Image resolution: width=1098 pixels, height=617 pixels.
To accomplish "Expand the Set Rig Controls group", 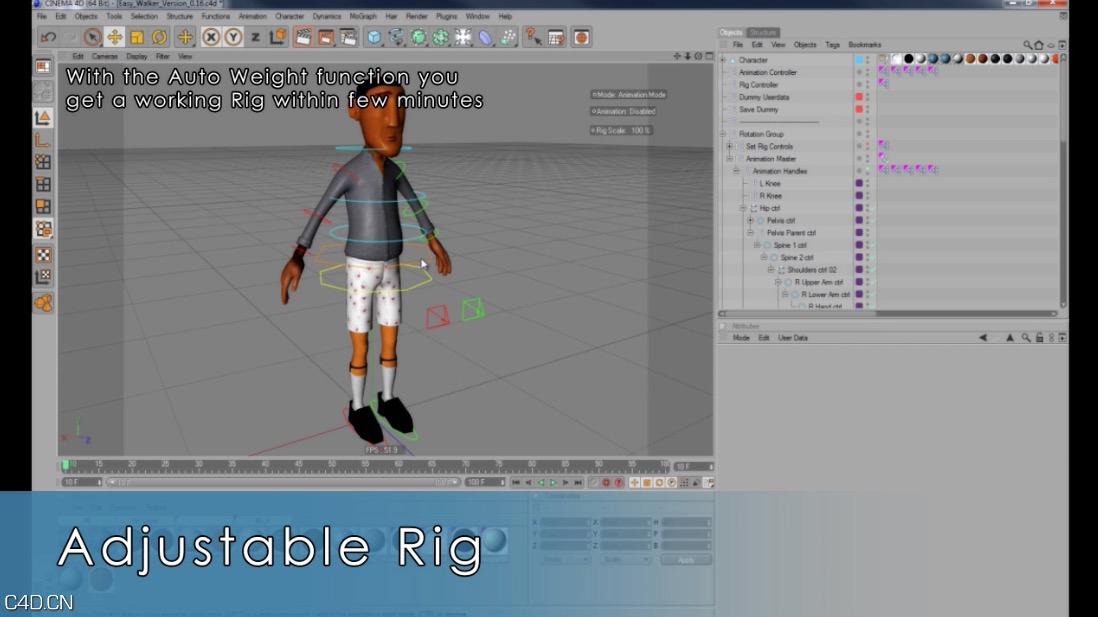I will 728,146.
